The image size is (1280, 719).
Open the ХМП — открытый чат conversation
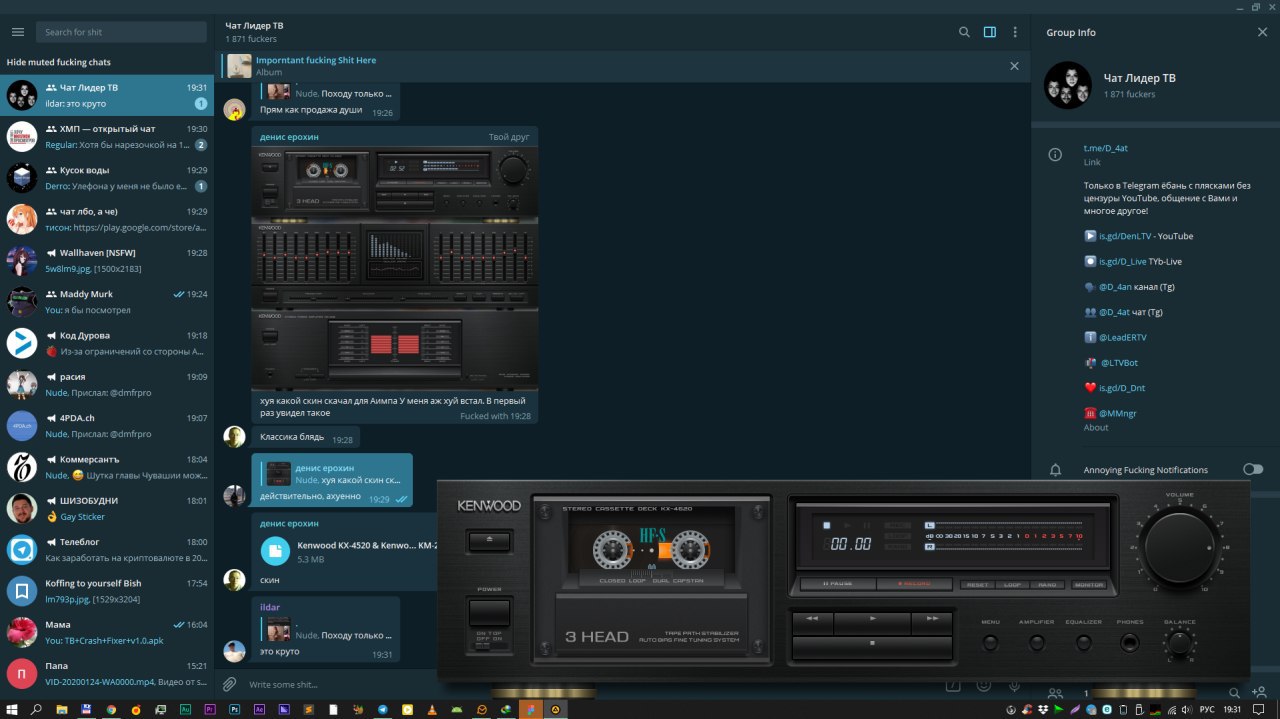click(x=107, y=136)
